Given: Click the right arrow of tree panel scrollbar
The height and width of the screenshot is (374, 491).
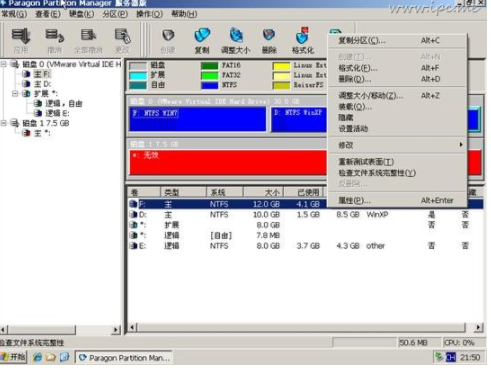Looking at the screenshot, I should [116, 330].
